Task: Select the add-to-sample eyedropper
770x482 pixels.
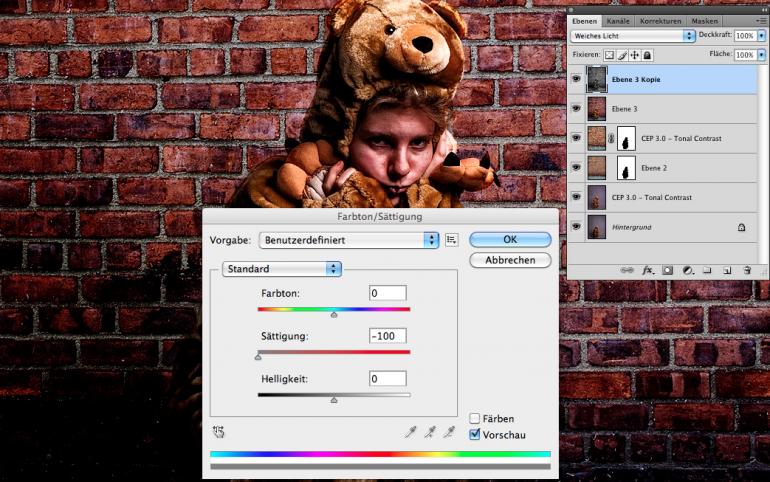Action: coord(430,432)
